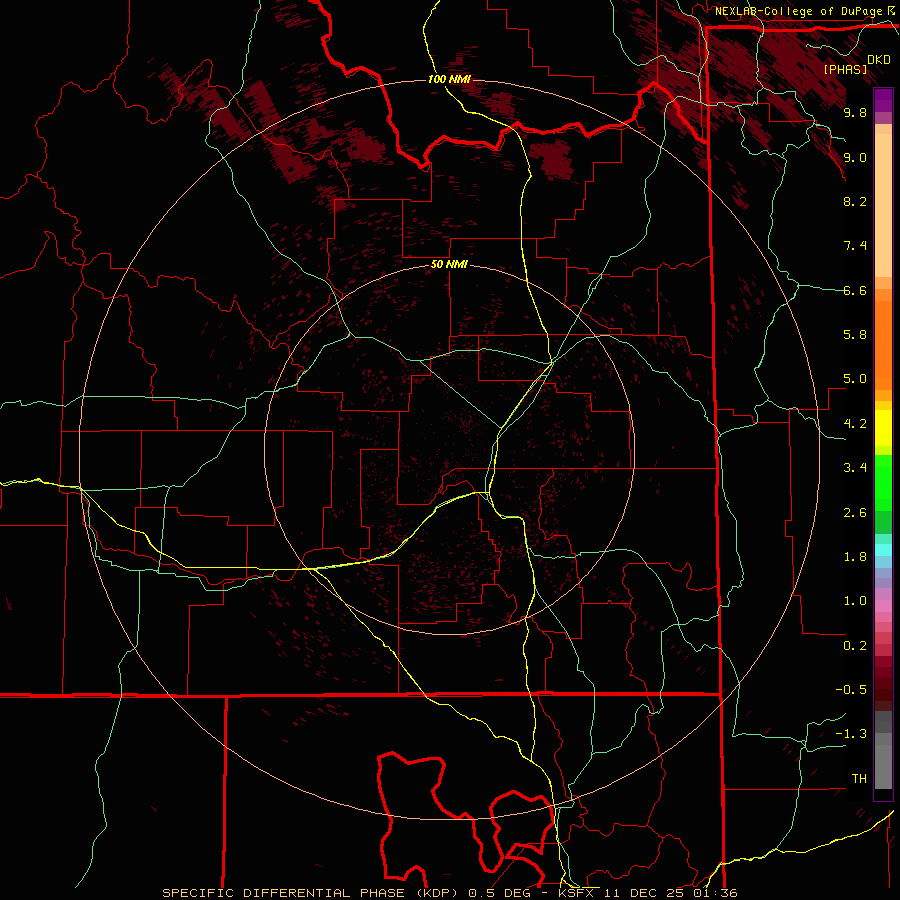Pick the orange segment of color bar
Screen dimensions: 900x900
pyautogui.click(x=883, y=344)
